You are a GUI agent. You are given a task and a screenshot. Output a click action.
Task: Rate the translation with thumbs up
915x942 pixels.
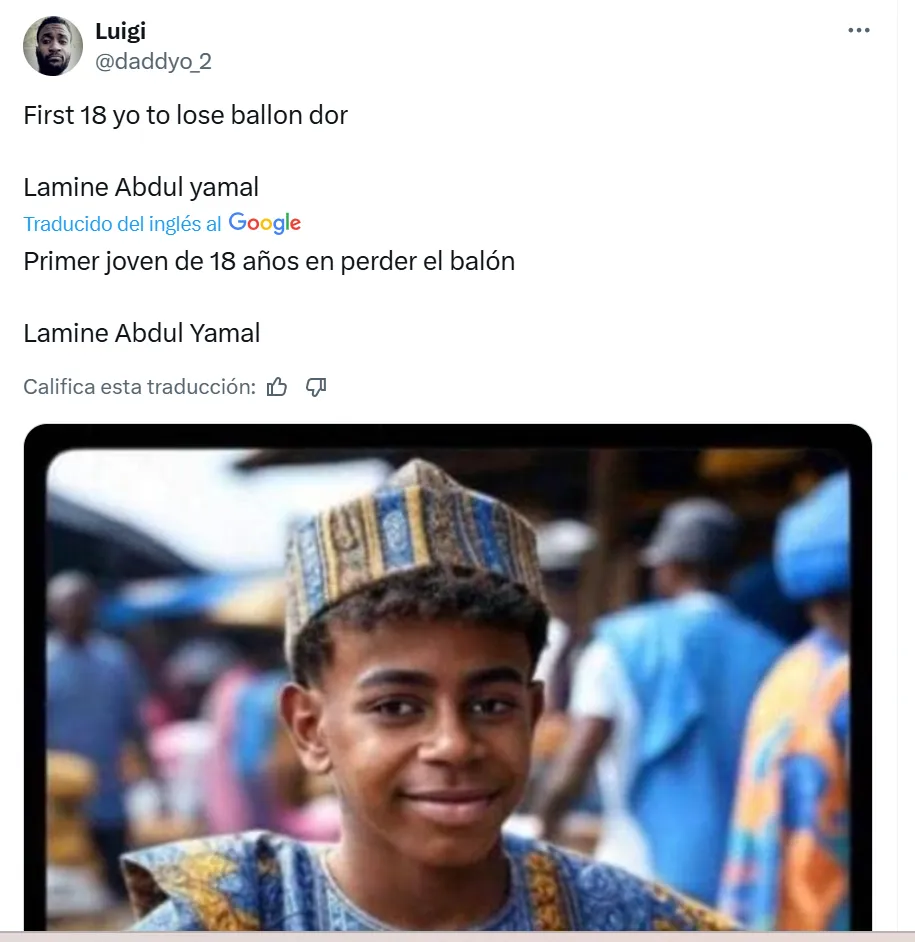click(x=277, y=387)
